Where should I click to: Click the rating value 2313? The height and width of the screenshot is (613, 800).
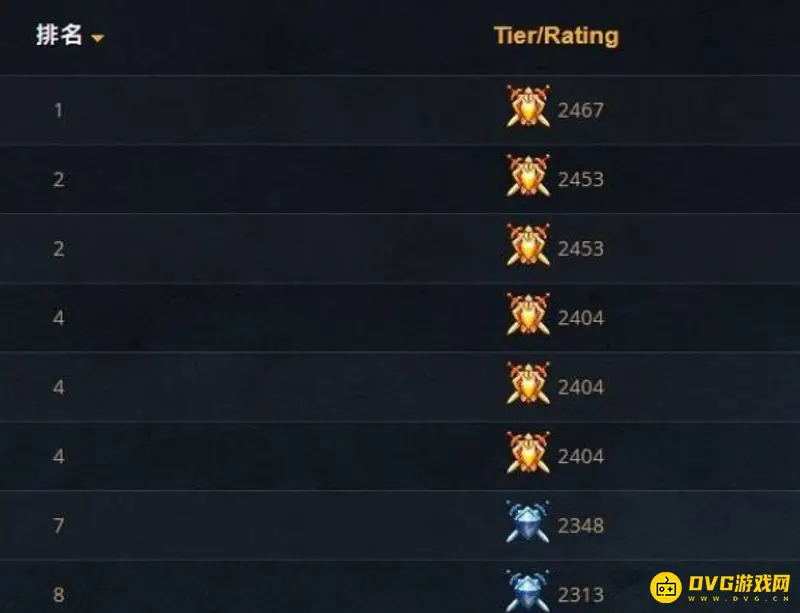(x=581, y=595)
